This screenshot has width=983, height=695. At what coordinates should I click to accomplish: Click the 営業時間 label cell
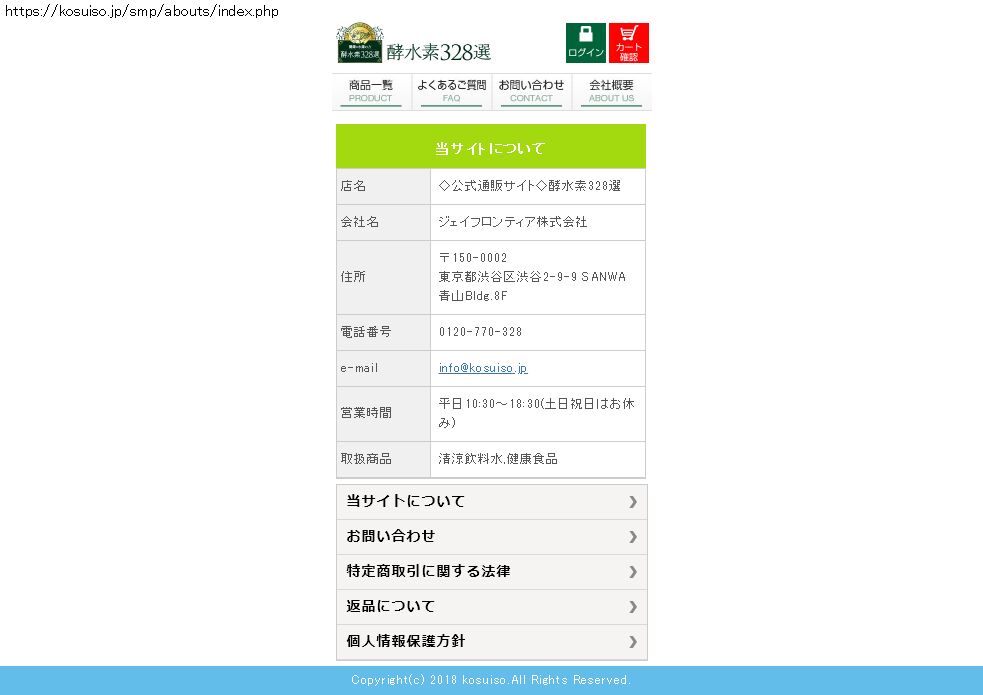pyautogui.click(x=383, y=414)
